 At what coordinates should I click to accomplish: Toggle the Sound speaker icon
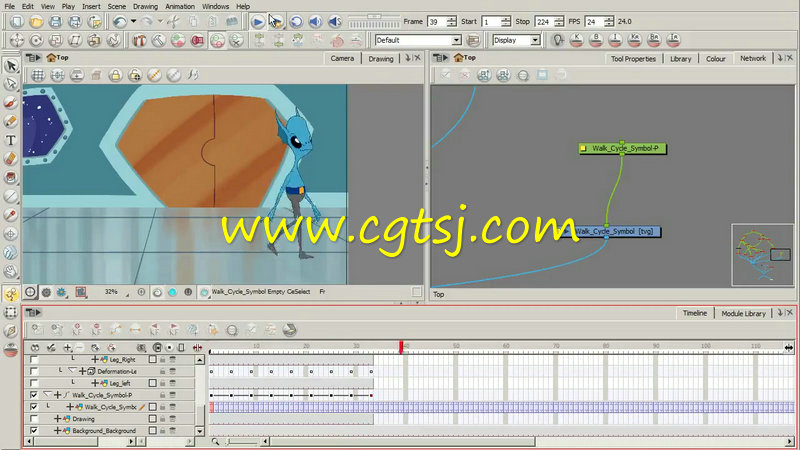pos(315,21)
